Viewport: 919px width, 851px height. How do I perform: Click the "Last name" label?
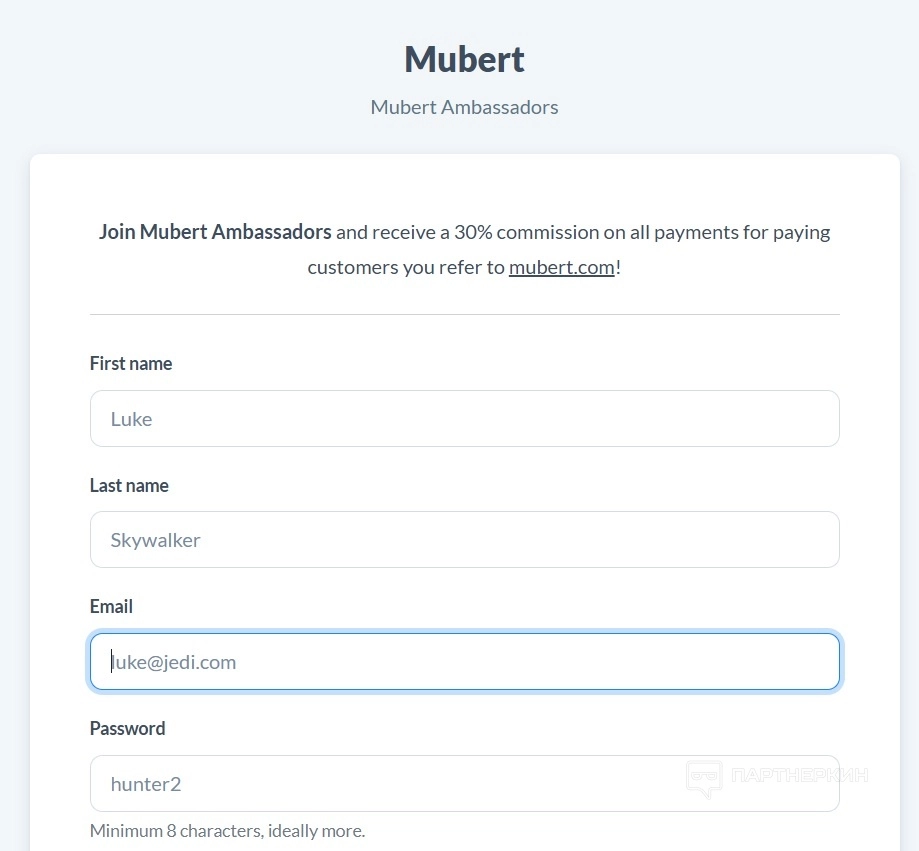129,486
